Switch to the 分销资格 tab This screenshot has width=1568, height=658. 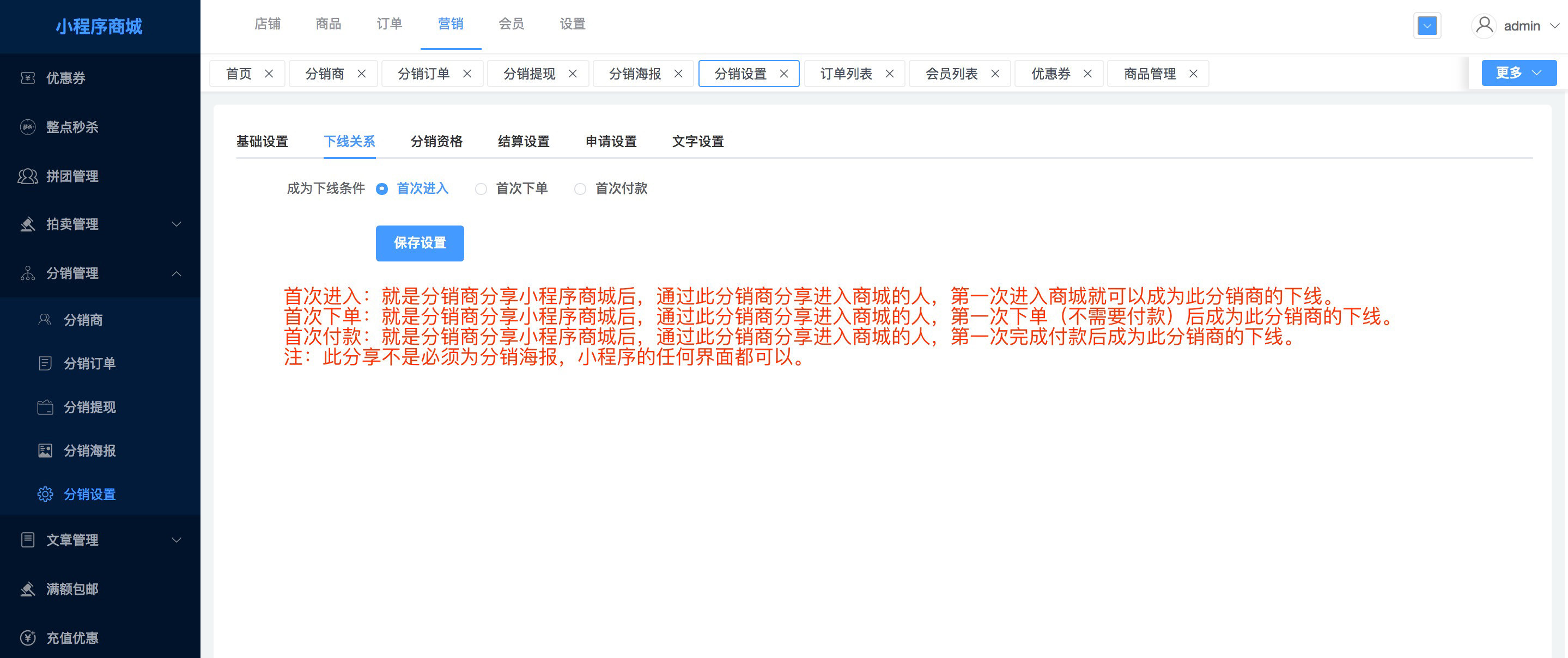pyautogui.click(x=436, y=142)
